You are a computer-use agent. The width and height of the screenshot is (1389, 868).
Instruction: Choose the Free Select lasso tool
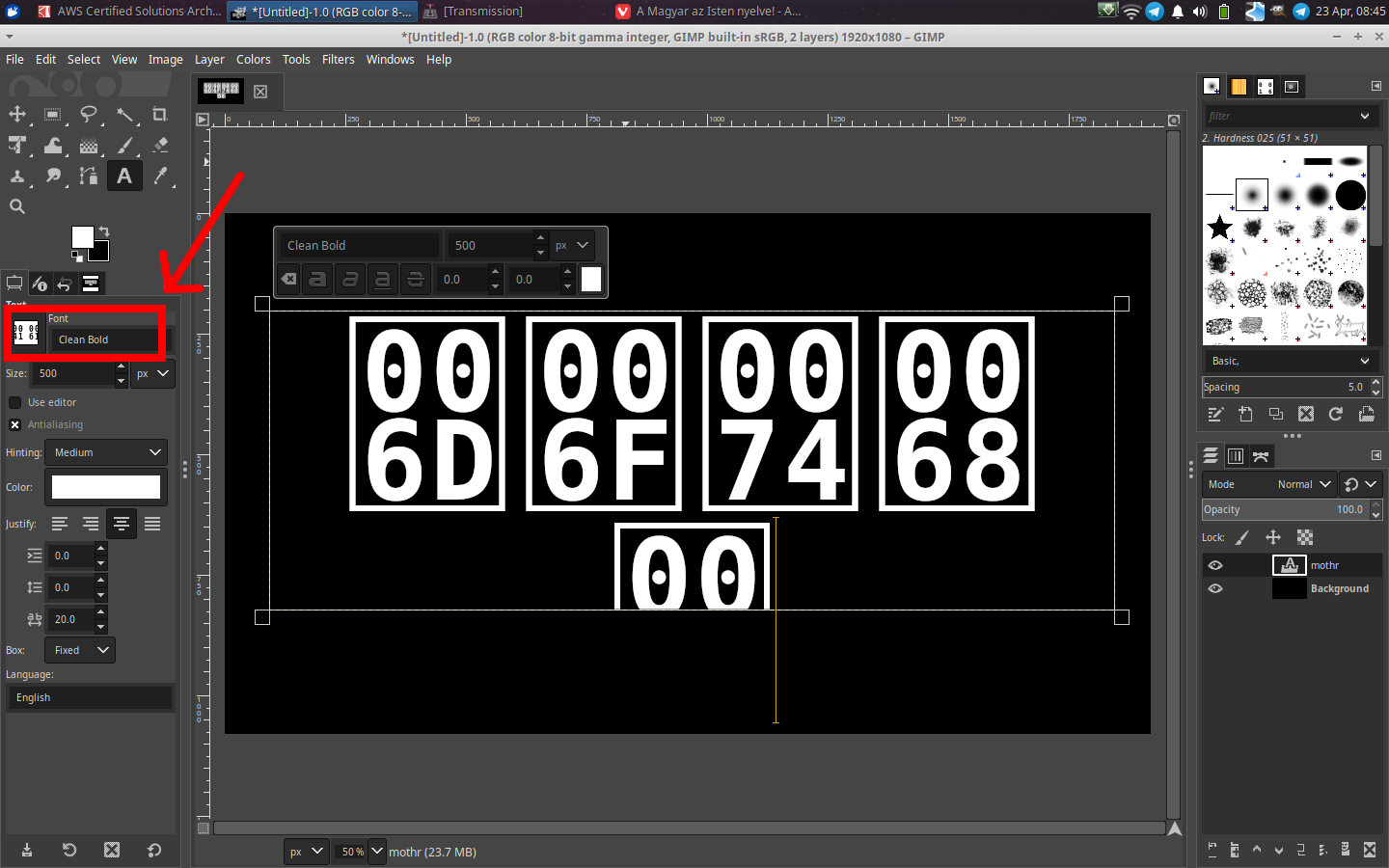click(x=89, y=115)
